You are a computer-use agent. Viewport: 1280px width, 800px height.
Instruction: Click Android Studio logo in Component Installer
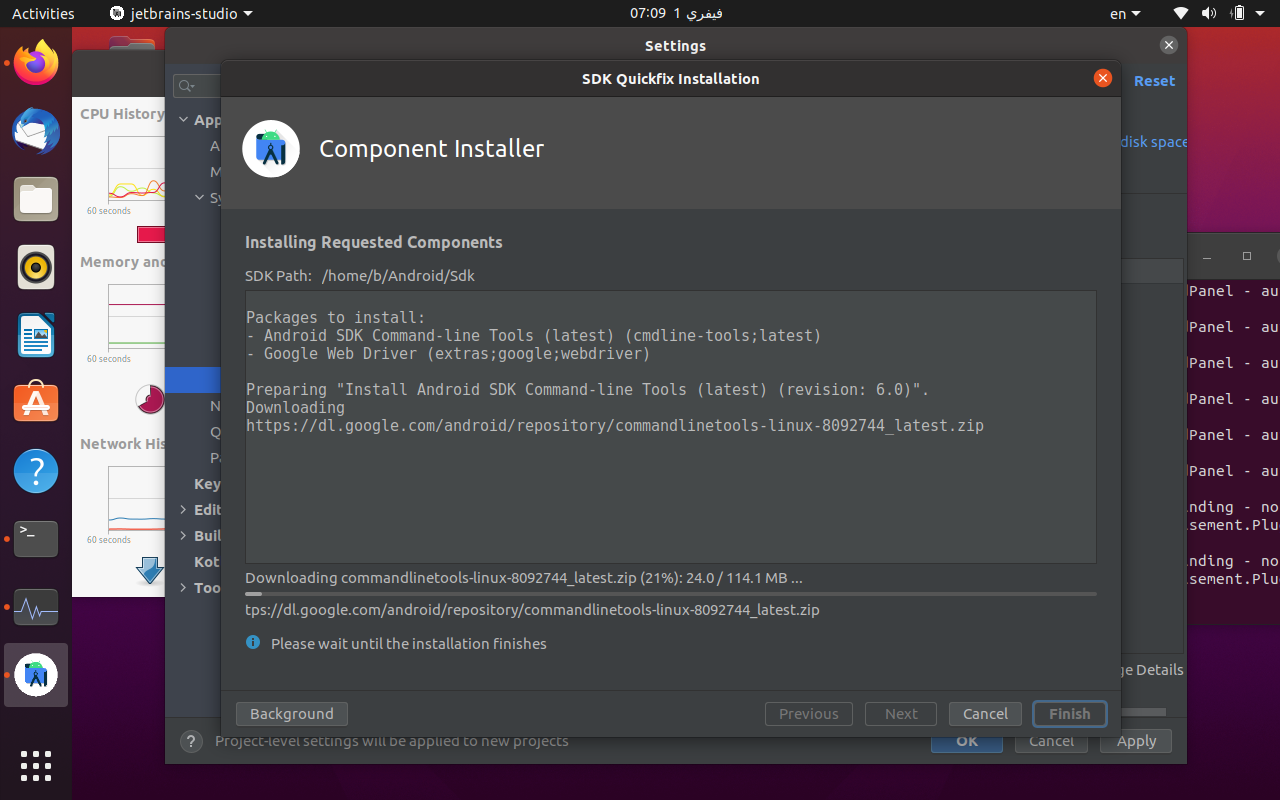pos(271,149)
